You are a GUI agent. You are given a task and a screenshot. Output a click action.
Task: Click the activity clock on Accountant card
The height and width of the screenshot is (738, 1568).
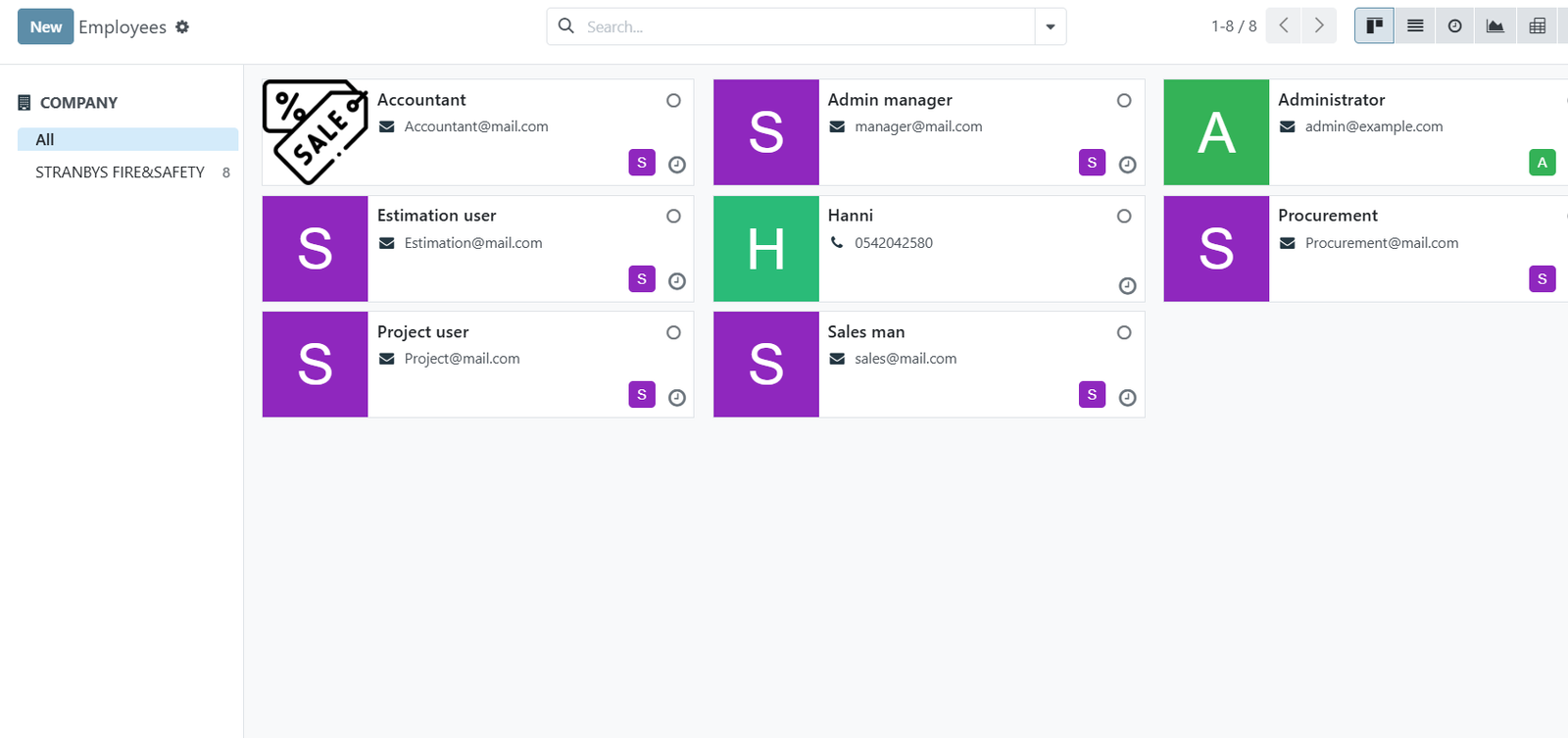pyautogui.click(x=676, y=165)
